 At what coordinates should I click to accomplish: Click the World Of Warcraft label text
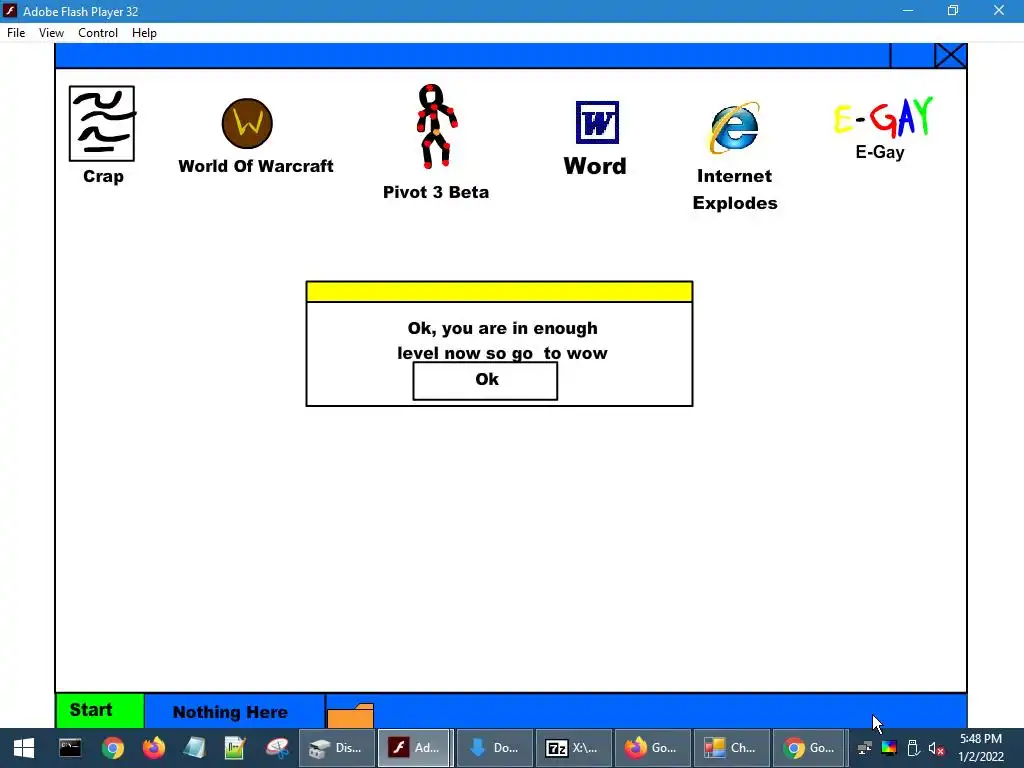(x=256, y=167)
